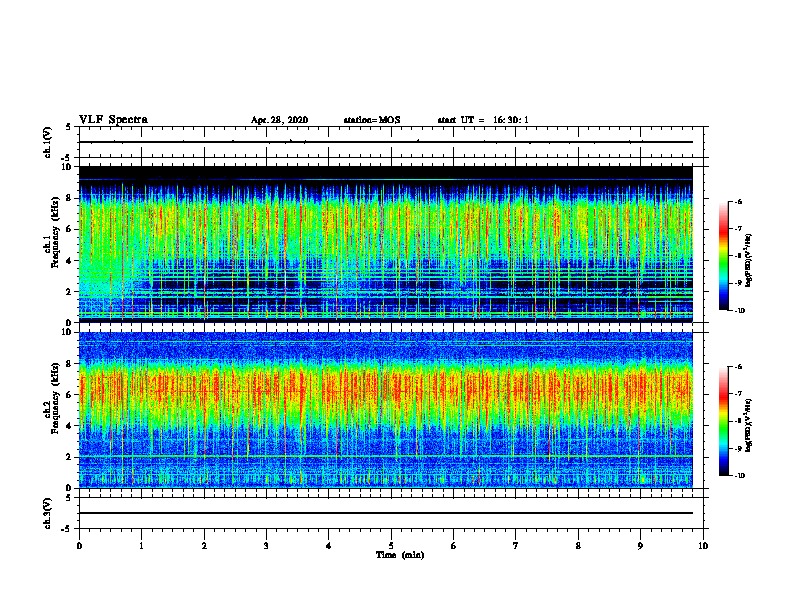The height and width of the screenshot is (612, 792).
Task: Click the 'station=MOS' header text
Action: pyautogui.click(x=372, y=120)
